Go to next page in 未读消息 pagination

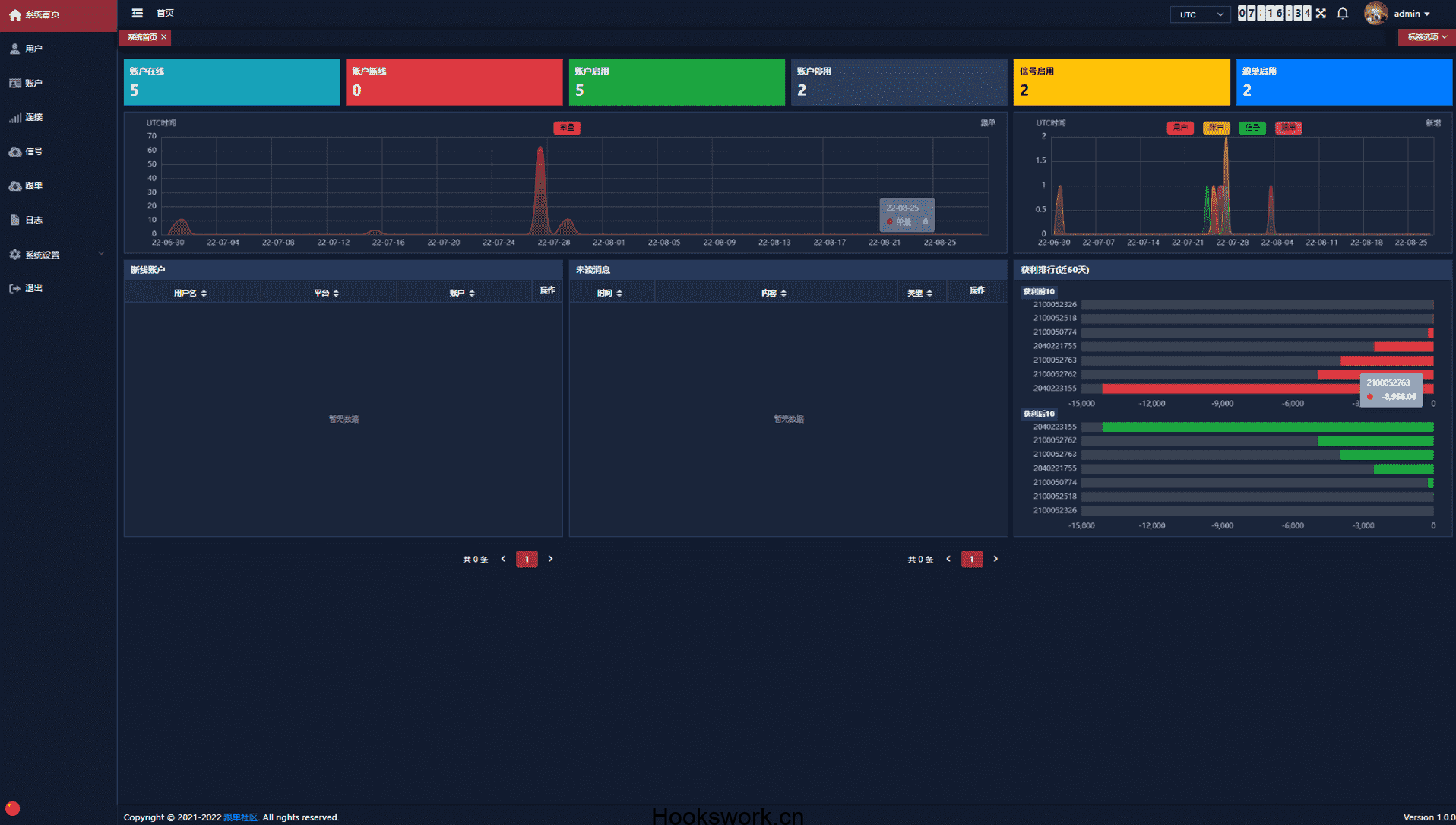pyautogui.click(x=995, y=559)
